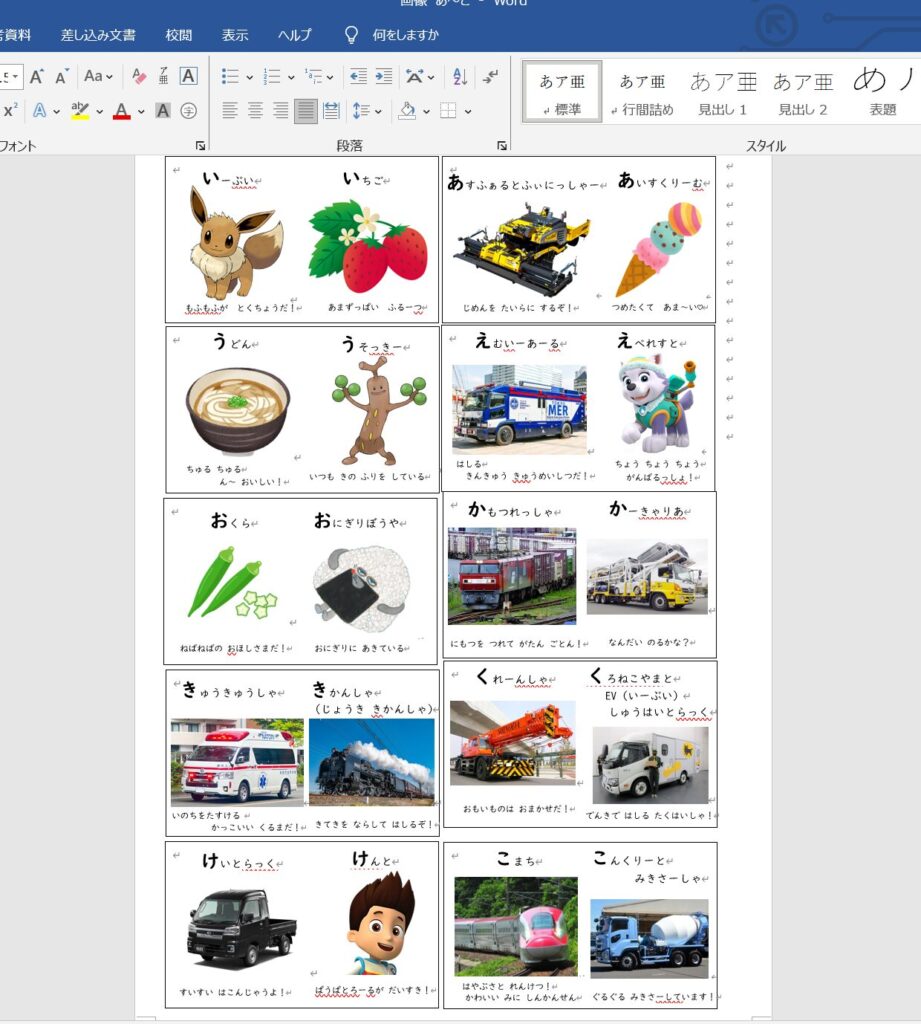
Task: Click the clear all formatting eraser icon
Action: pos(139,77)
